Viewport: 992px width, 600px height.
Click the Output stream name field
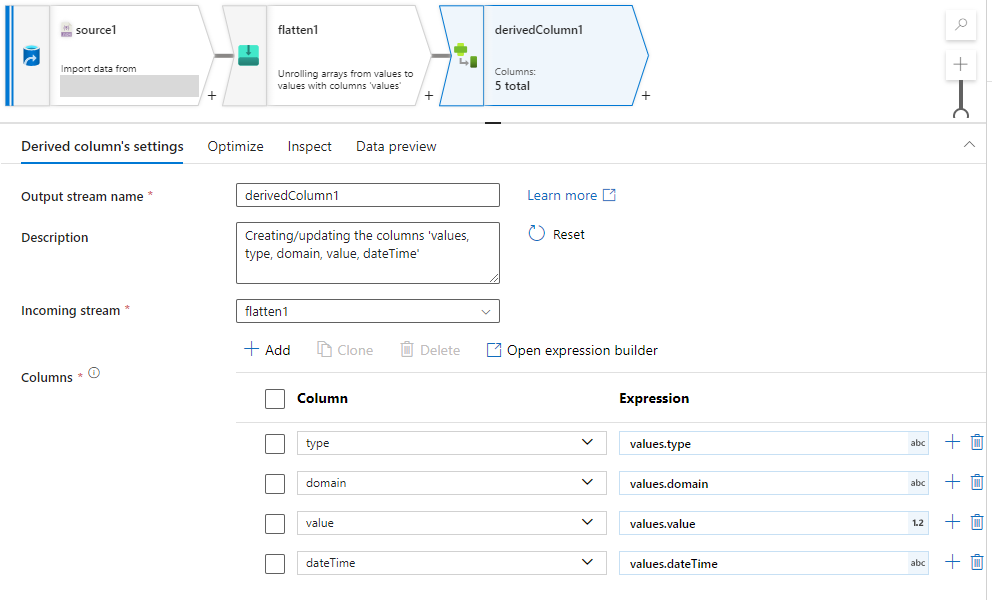(x=367, y=195)
